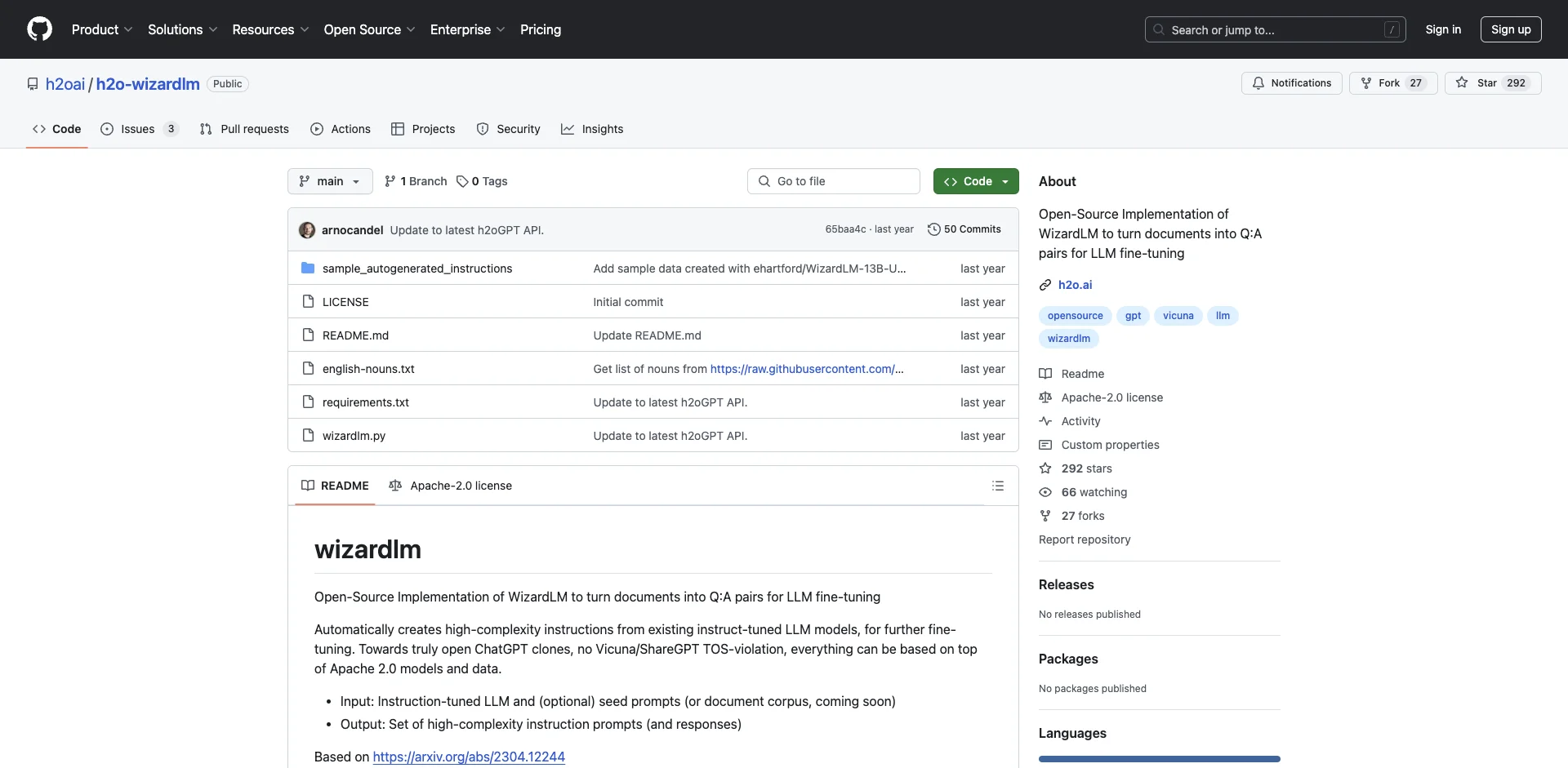Viewport: 1568px width, 768px height.
Task: Open the README outline icon
Action: [998, 486]
